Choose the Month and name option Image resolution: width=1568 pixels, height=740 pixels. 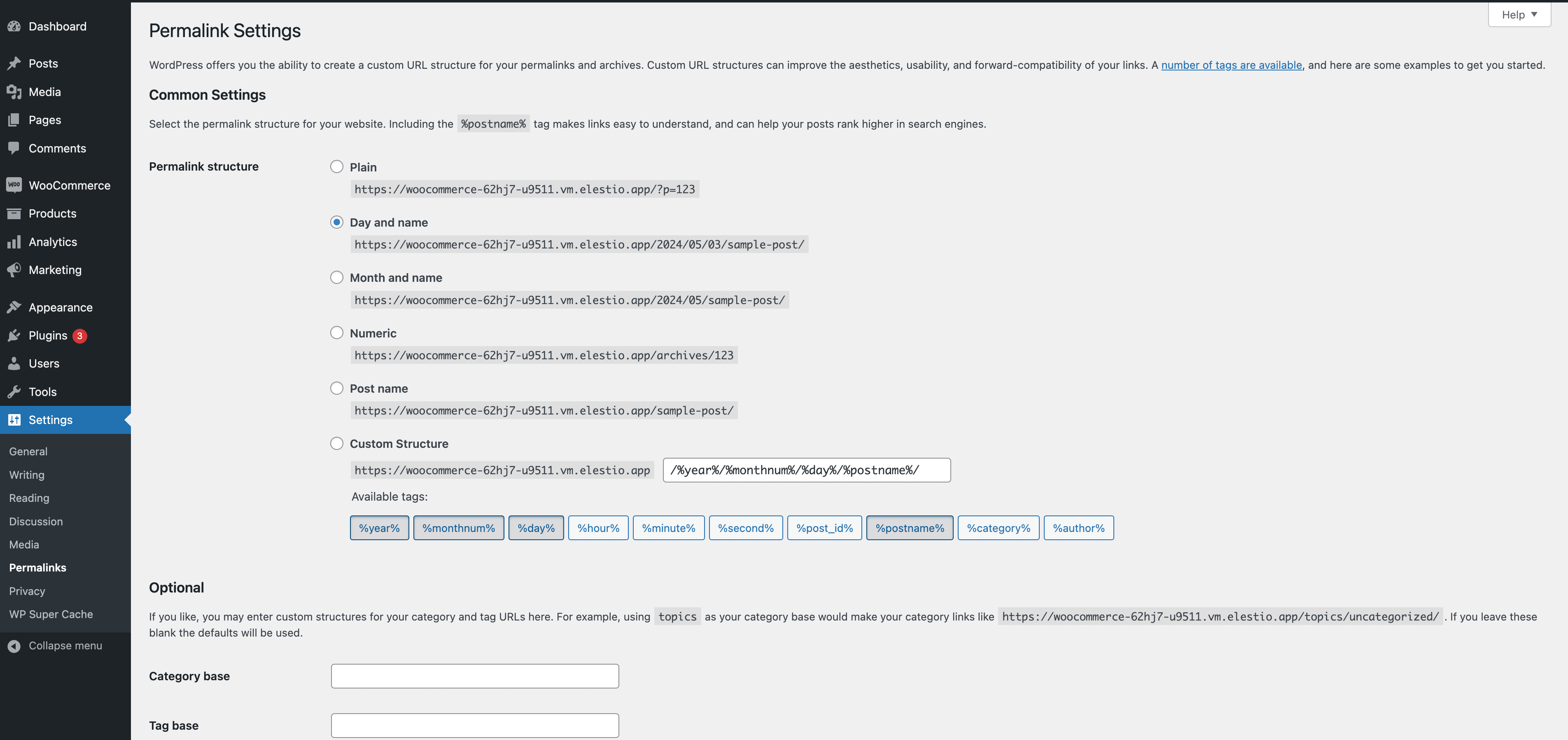coord(336,278)
